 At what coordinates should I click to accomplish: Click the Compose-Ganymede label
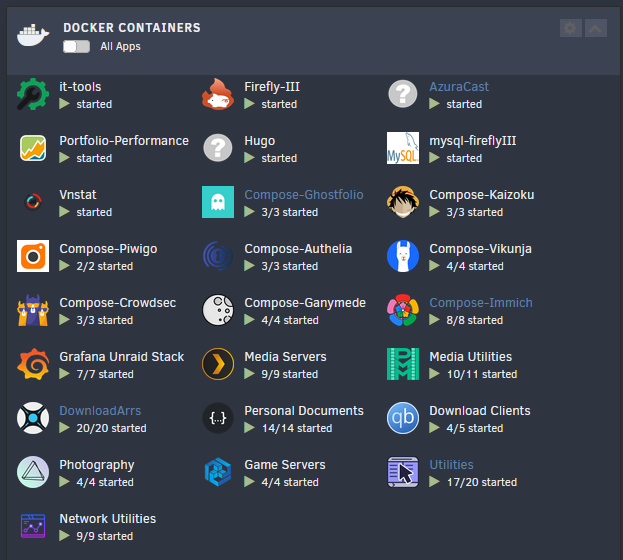tap(305, 303)
